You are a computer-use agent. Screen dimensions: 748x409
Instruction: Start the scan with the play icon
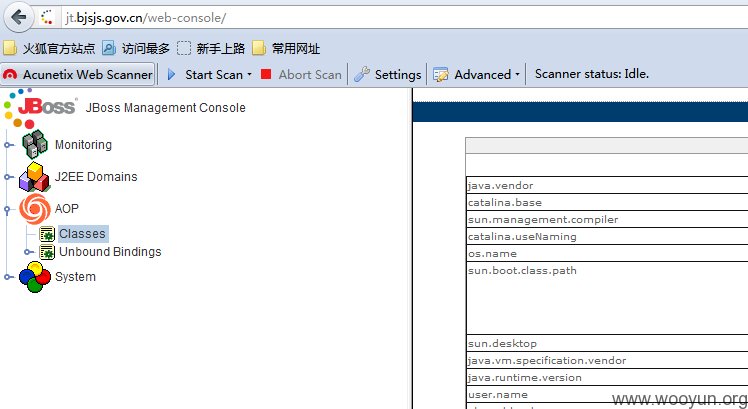coord(172,74)
